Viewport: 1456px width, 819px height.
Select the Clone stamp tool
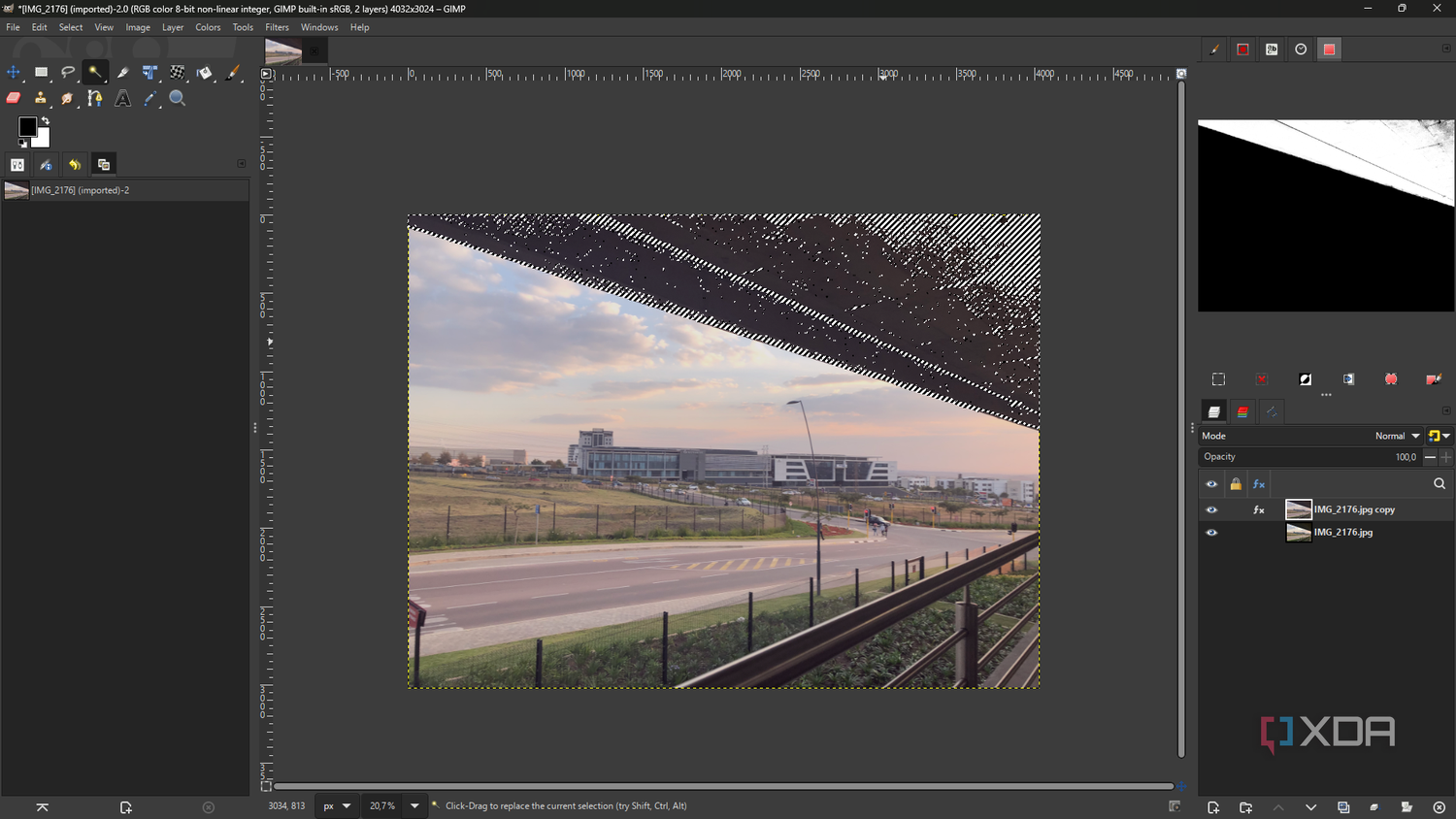[41, 98]
